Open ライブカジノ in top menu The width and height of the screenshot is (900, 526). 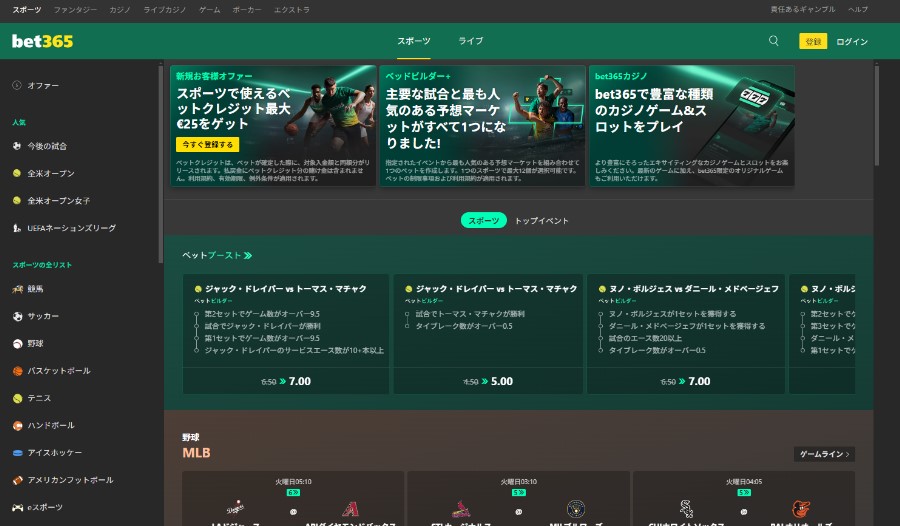165,10
